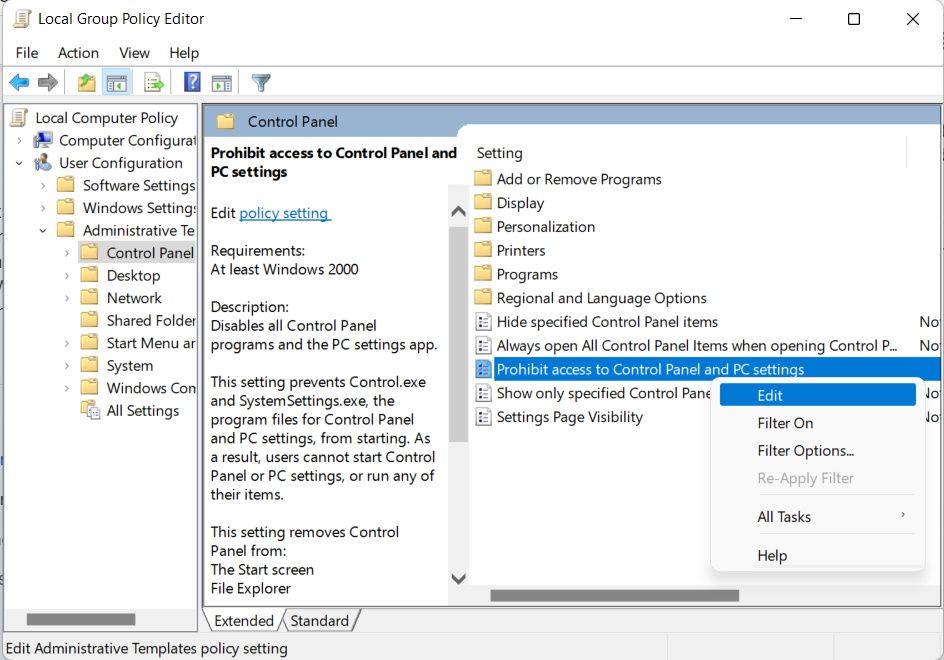Click the tree pane horizontal scrollbar

point(81,619)
